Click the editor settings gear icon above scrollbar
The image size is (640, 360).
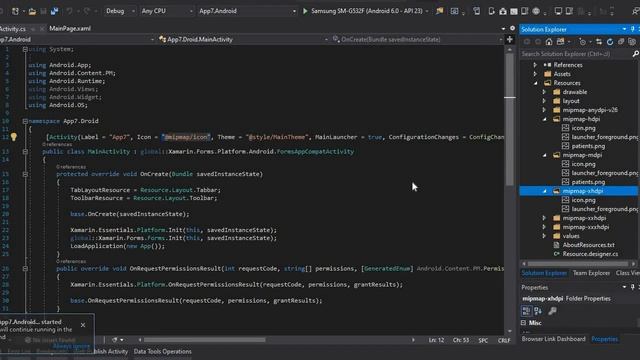(513, 29)
